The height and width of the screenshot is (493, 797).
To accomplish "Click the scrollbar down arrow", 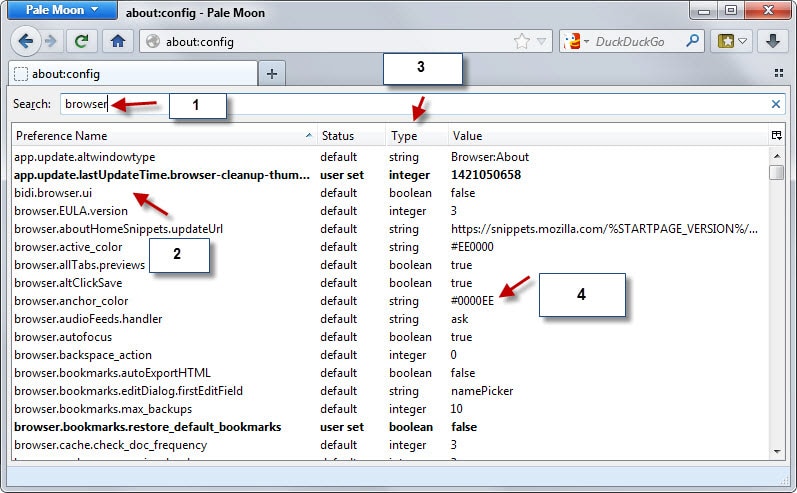I will [777, 451].
